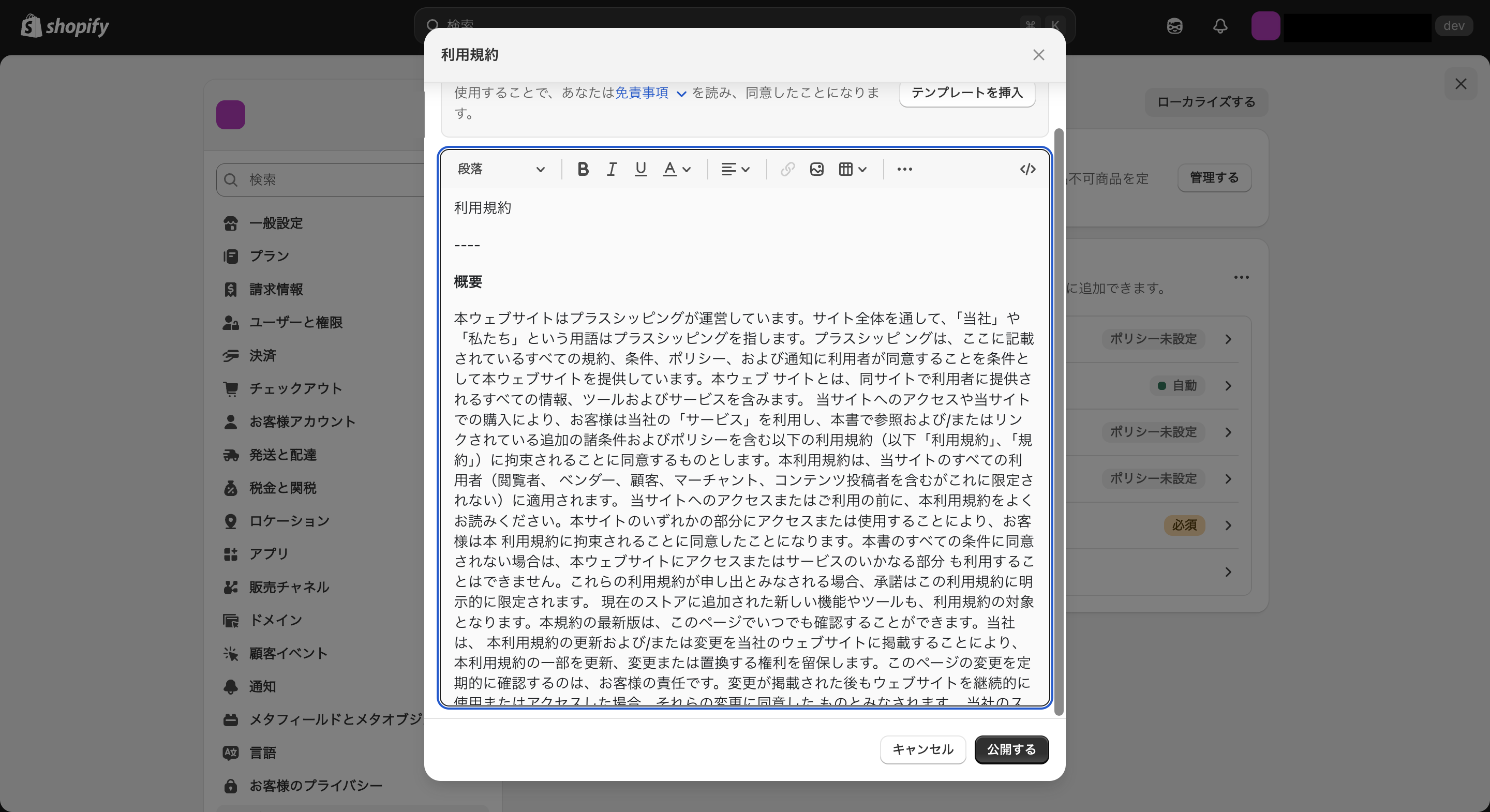Image resolution: width=1490 pixels, height=812 pixels.
Task: Apply underline formatting
Action: pyautogui.click(x=640, y=169)
